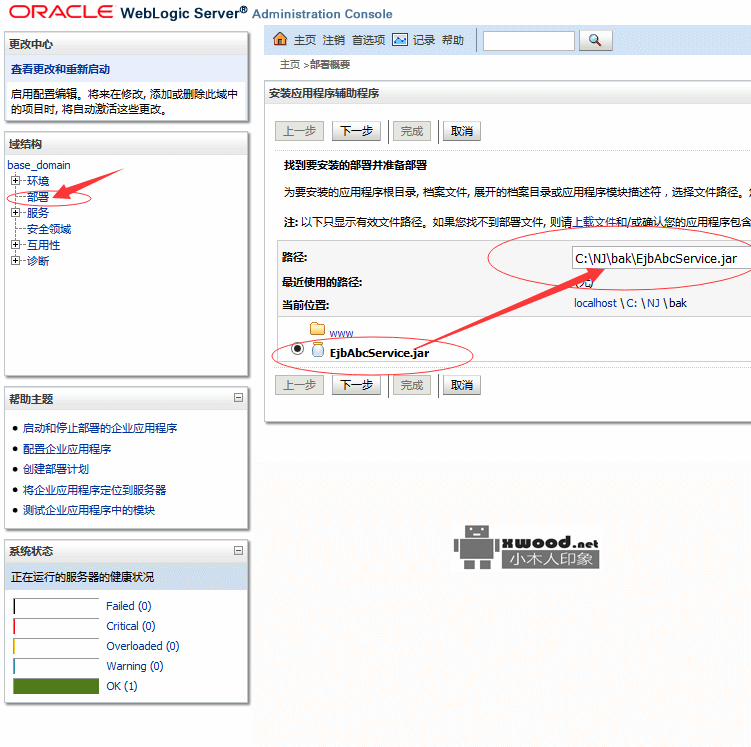Open the base_domain tree root

tap(39, 165)
